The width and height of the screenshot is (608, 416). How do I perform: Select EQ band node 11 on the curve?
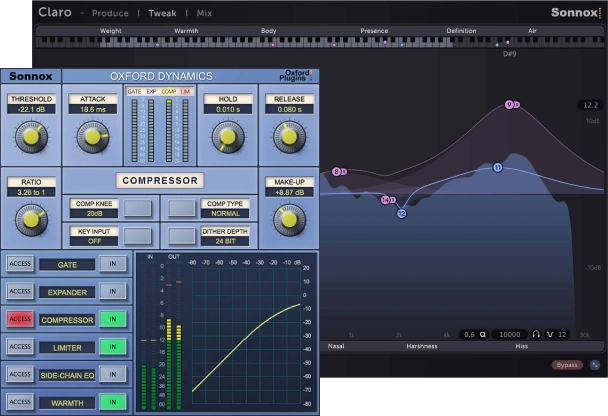click(497, 168)
